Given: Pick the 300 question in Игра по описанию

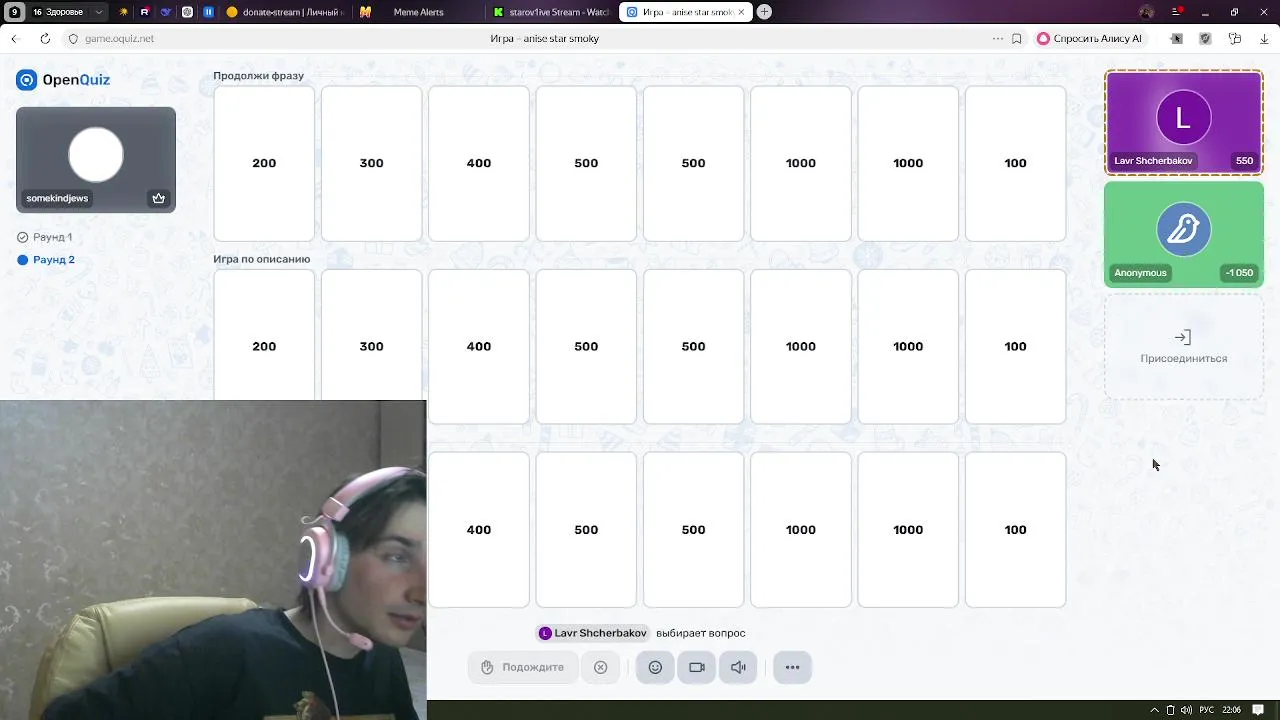Looking at the screenshot, I should [x=371, y=335].
